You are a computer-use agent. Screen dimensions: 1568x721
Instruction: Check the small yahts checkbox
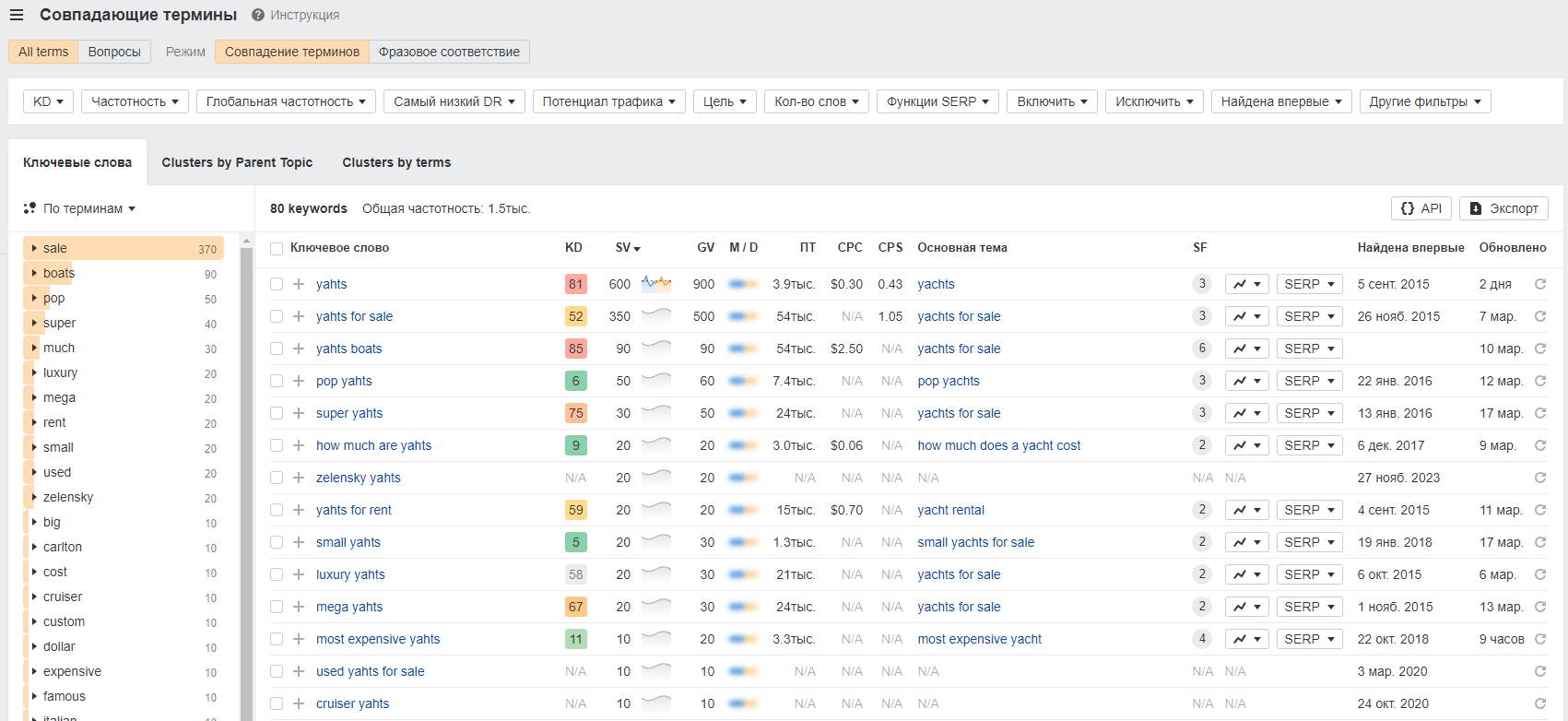[x=277, y=542]
